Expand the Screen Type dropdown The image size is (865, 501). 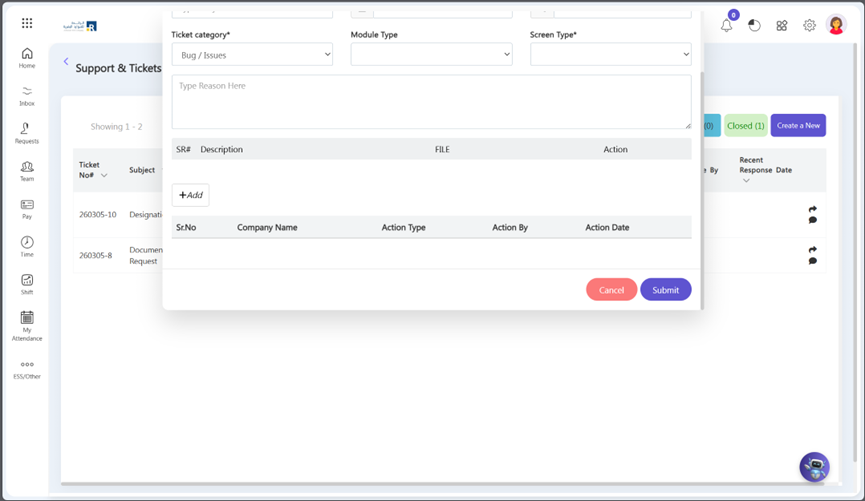610,55
